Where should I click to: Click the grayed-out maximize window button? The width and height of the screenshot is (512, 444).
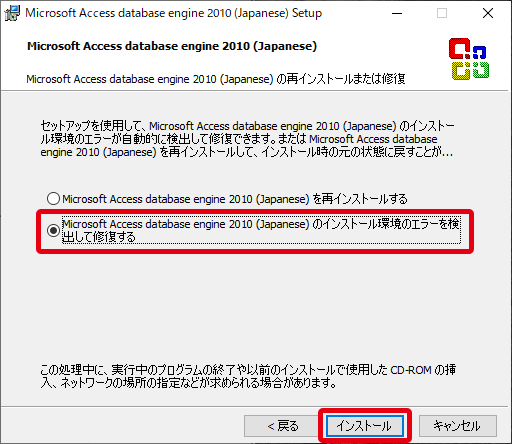tap(442, 13)
